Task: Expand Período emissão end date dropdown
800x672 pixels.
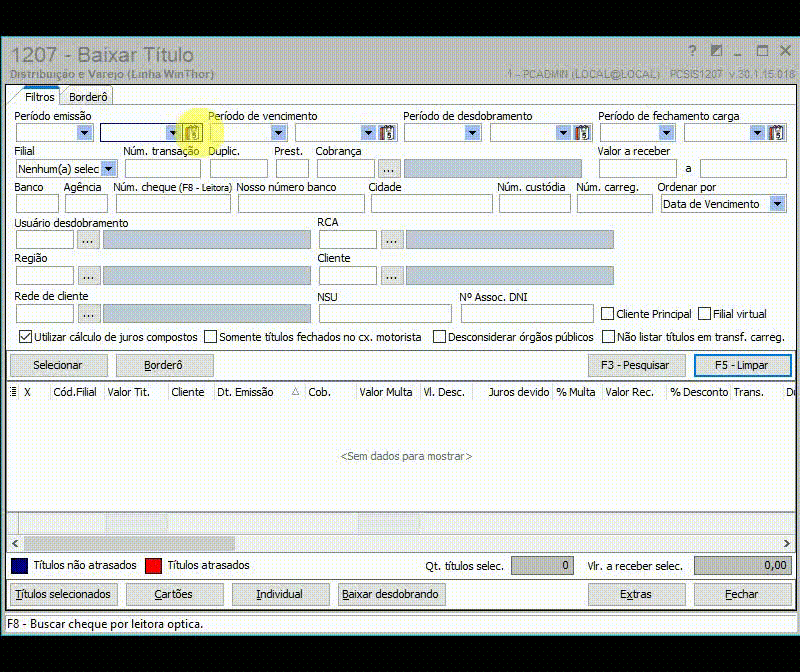Action: [x=172, y=133]
